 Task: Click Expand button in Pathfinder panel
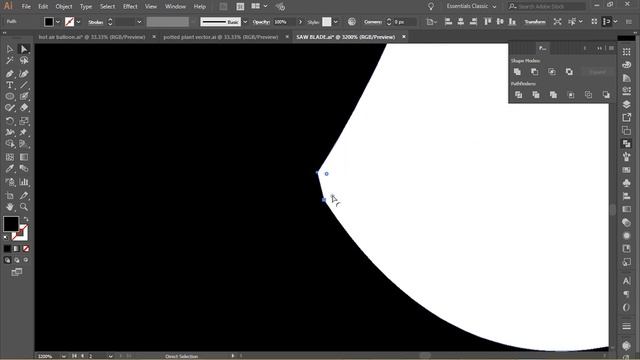click(x=597, y=72)
